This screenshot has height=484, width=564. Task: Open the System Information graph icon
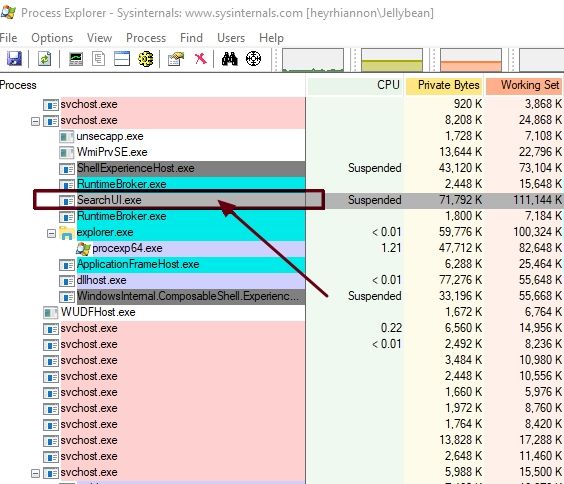(x=76, y=59)
